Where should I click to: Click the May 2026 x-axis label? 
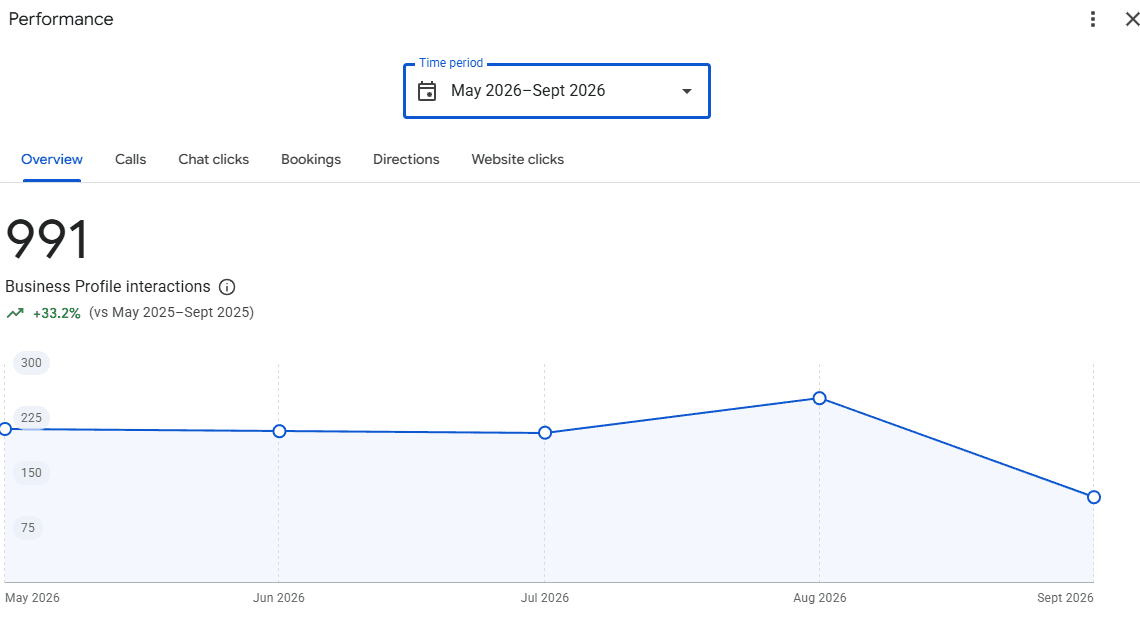pos(32,597)
